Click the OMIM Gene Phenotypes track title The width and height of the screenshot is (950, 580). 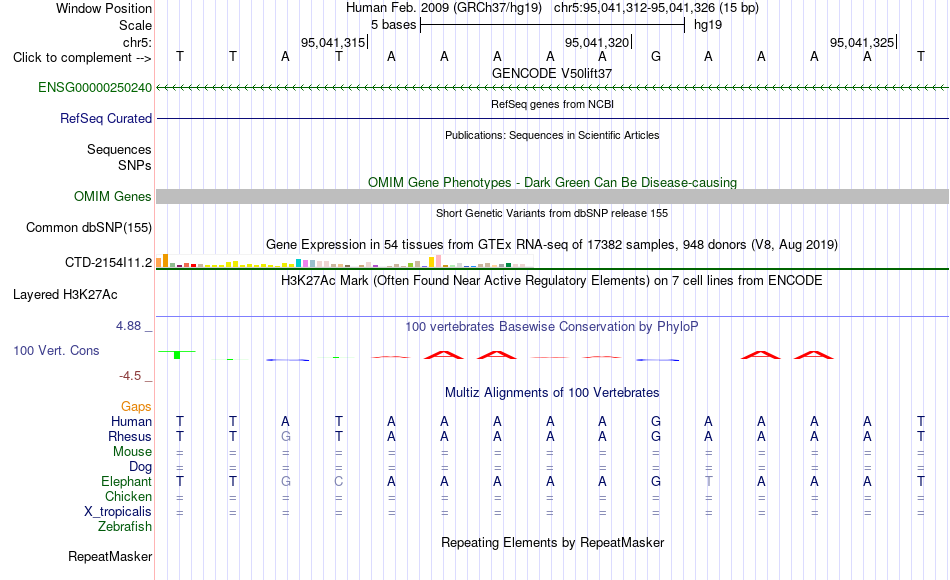coord(553,182)
